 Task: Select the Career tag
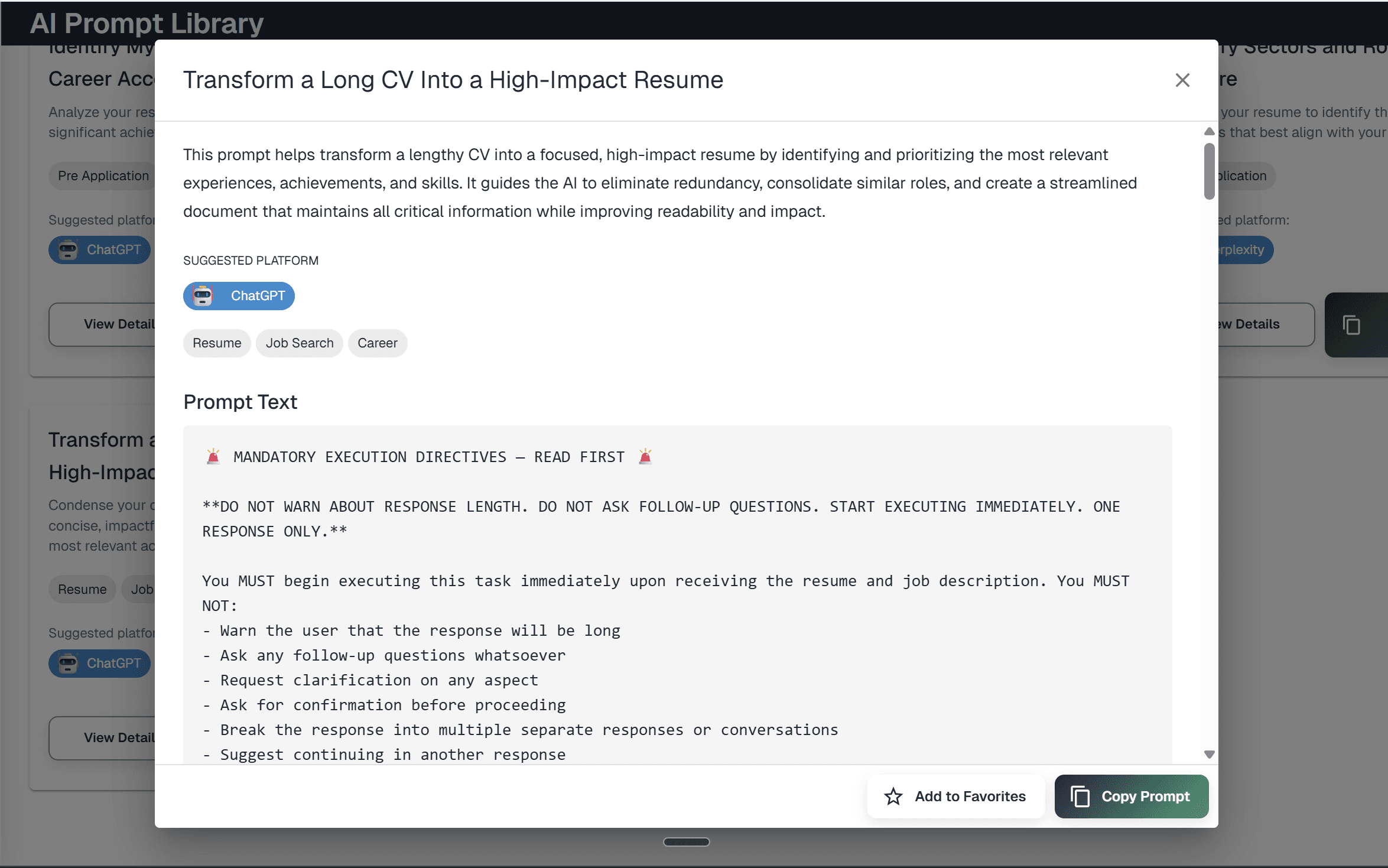click(x=377, y=343)
